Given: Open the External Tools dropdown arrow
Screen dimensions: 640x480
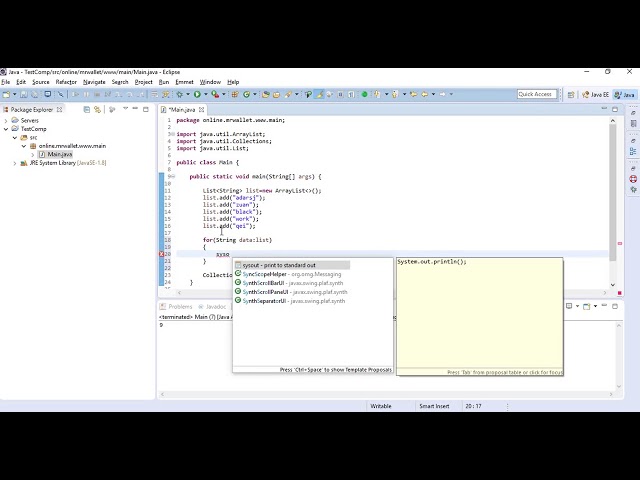Looking at the screenshot, I should pos(223,95).
